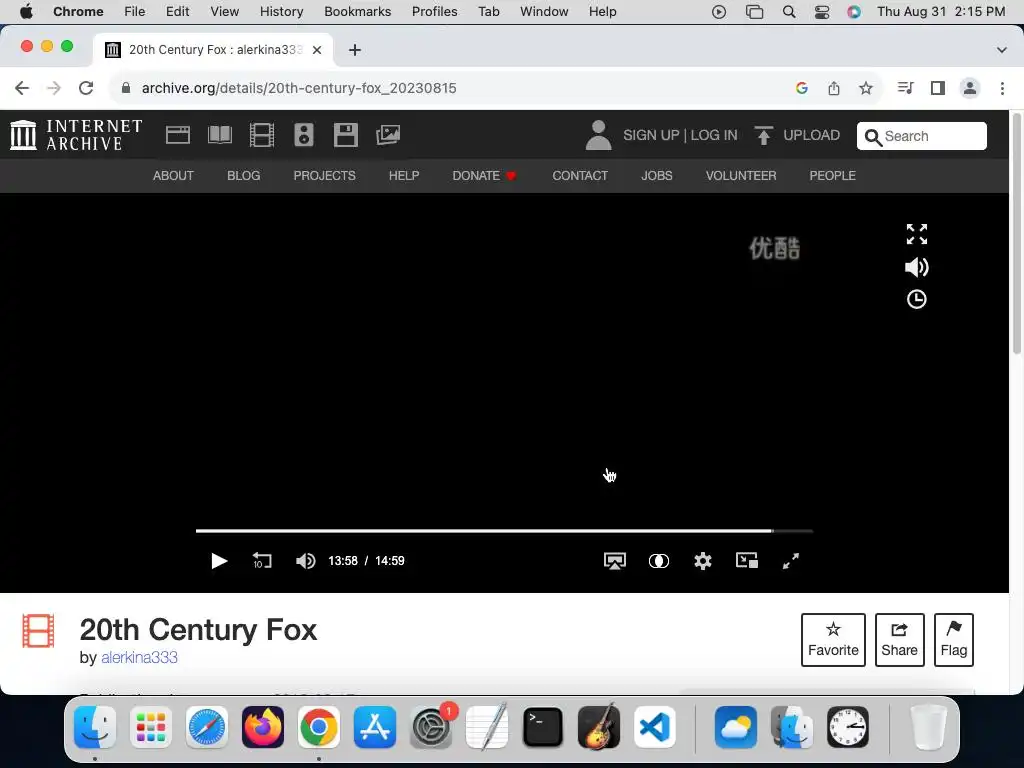Open the Window menu

click(544, 12)
